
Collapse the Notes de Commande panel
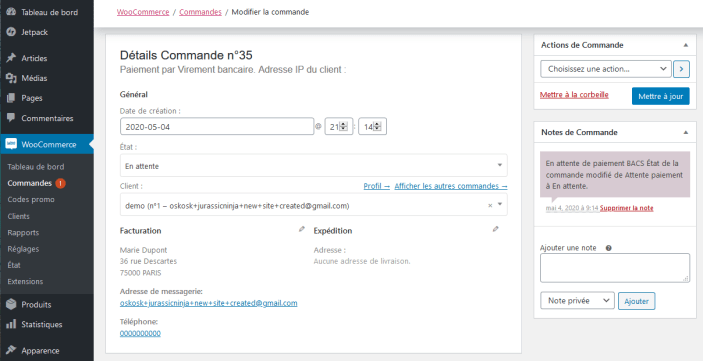click(686, 132)
